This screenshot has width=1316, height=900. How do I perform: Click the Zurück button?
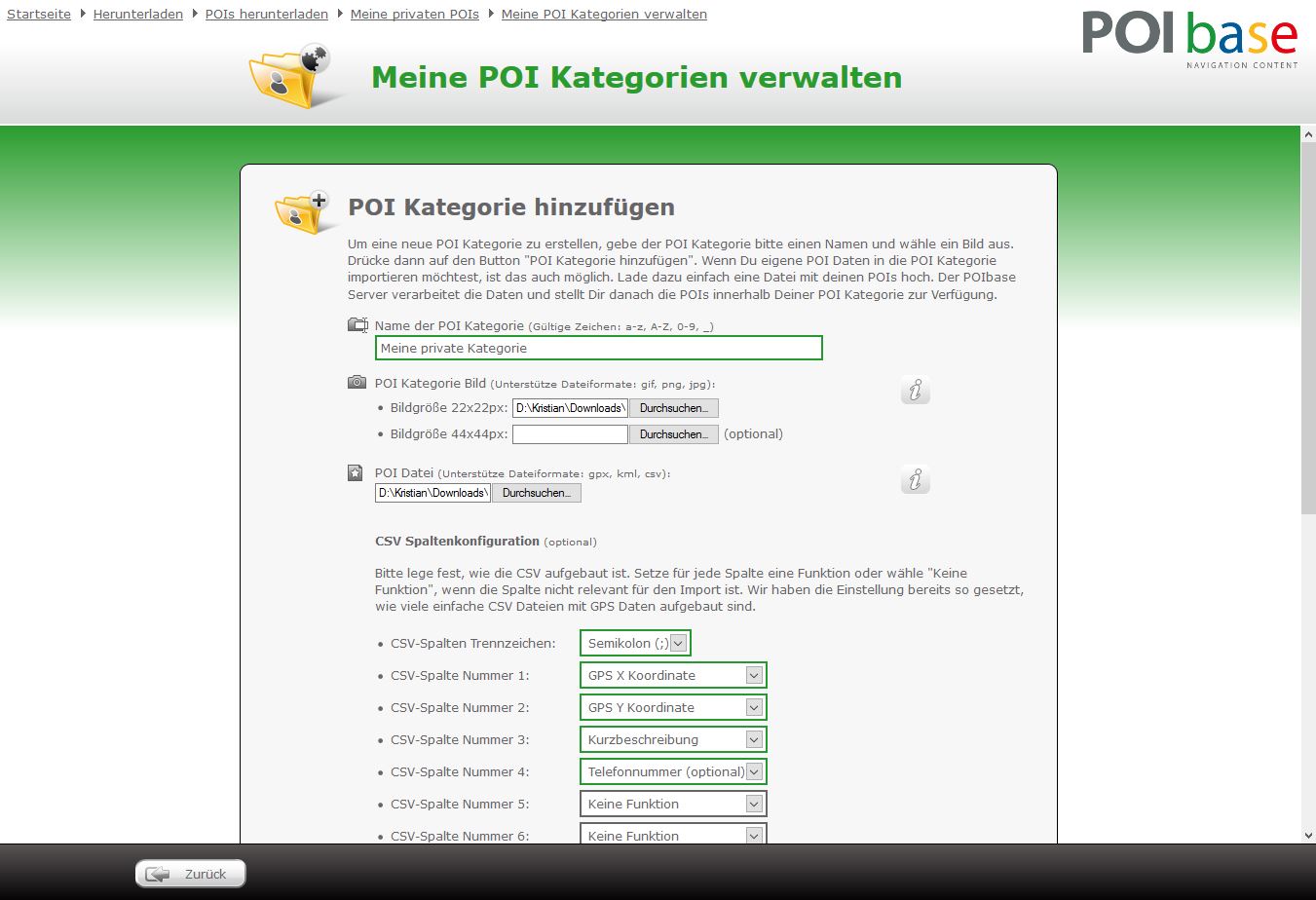(191, 874)
